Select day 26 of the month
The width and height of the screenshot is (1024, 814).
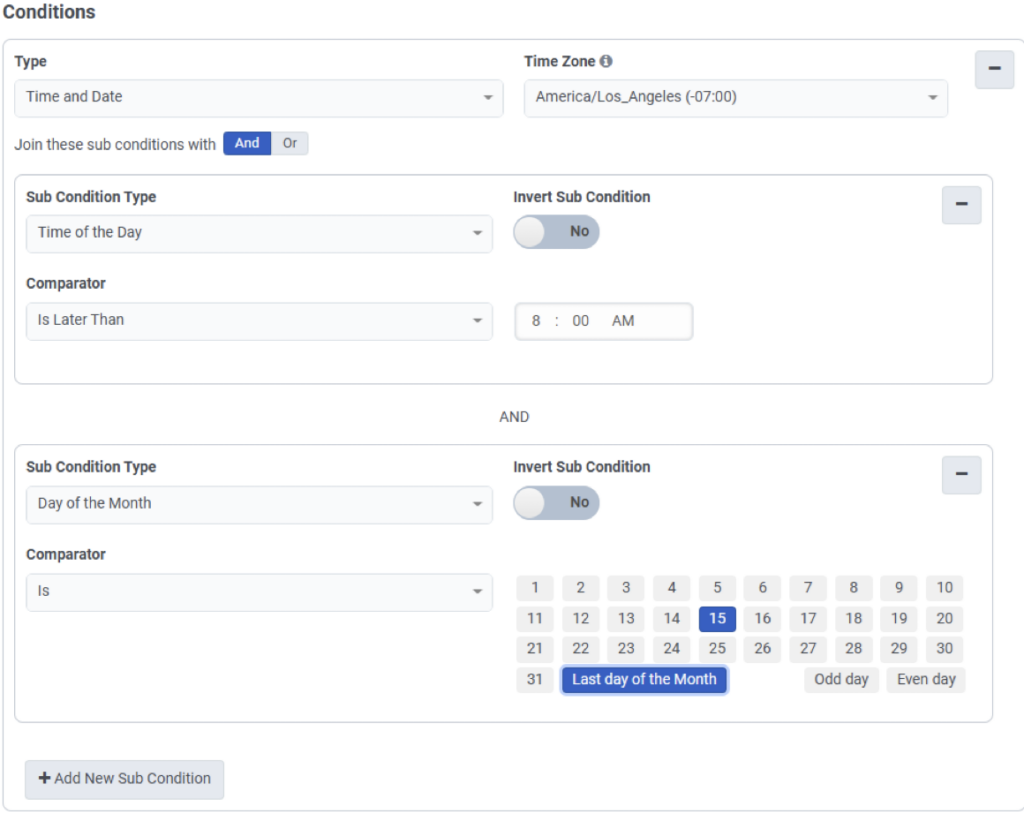[762, 649]
